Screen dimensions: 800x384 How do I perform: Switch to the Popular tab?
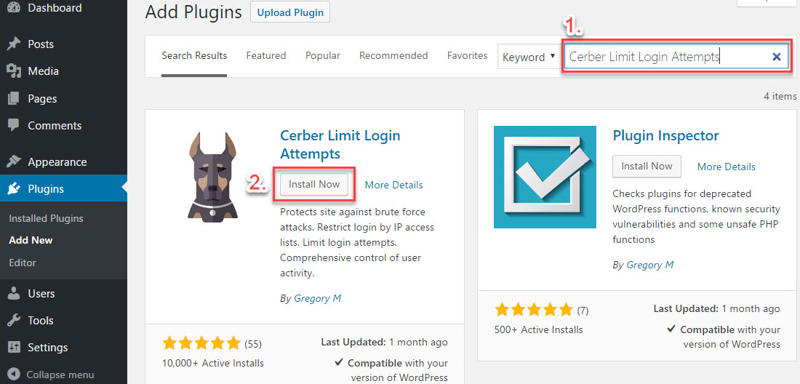coord(322,56)
